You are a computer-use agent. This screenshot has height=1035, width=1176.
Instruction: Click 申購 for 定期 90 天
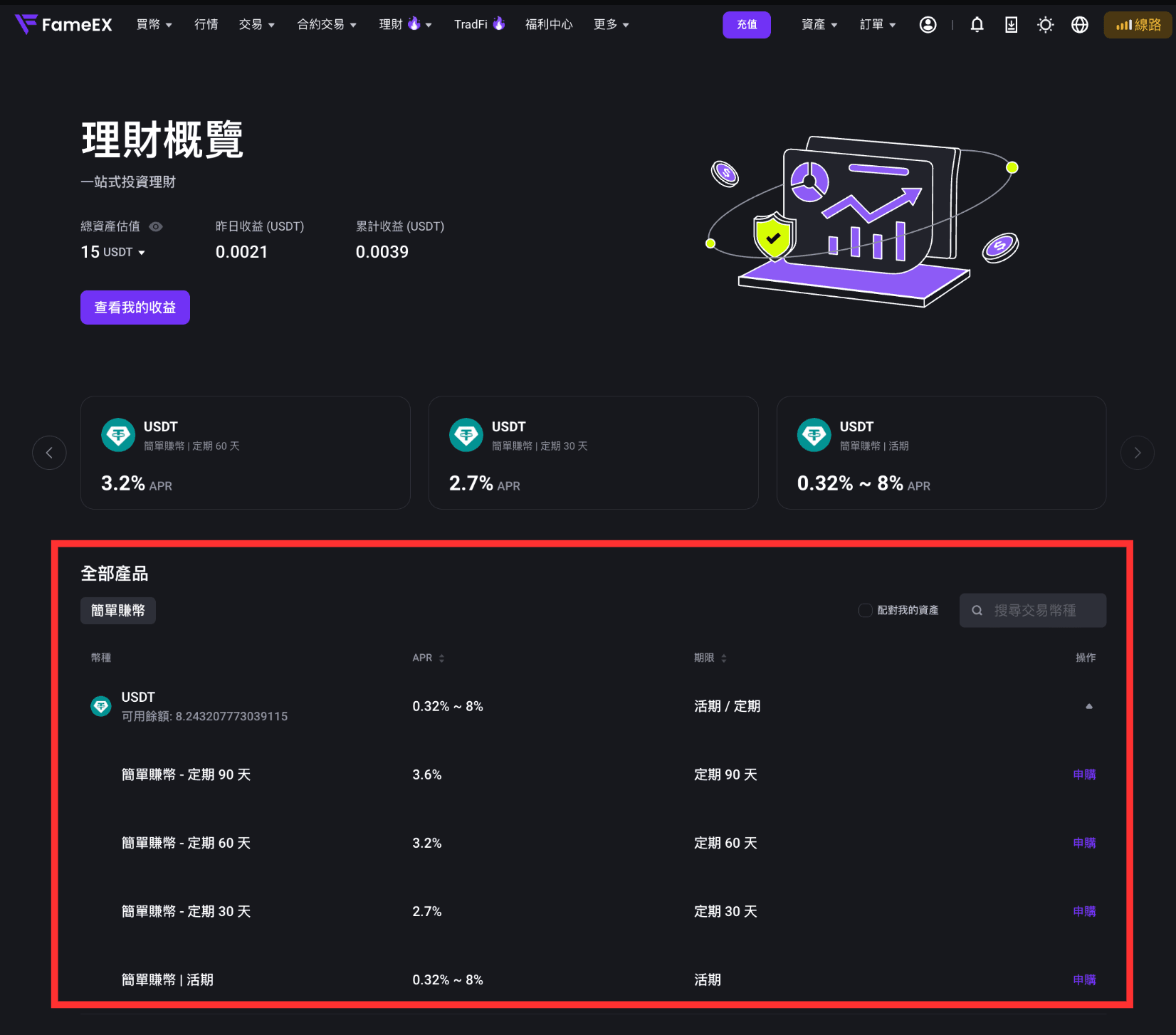[x=1084, y=774]
